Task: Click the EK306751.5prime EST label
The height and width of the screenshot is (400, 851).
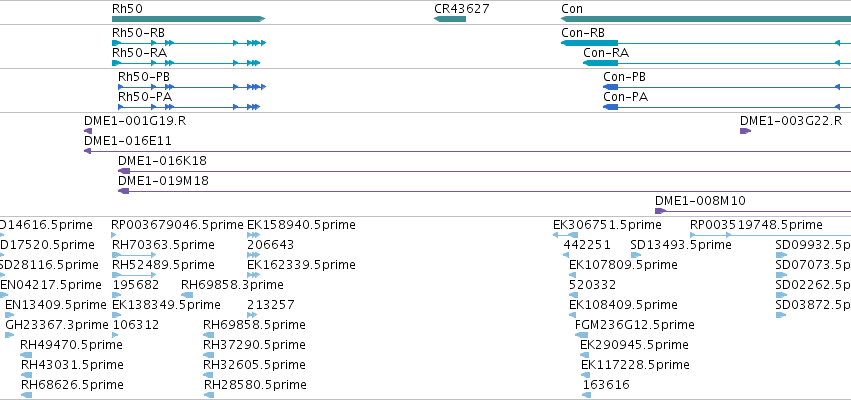Action: [607, 225]
